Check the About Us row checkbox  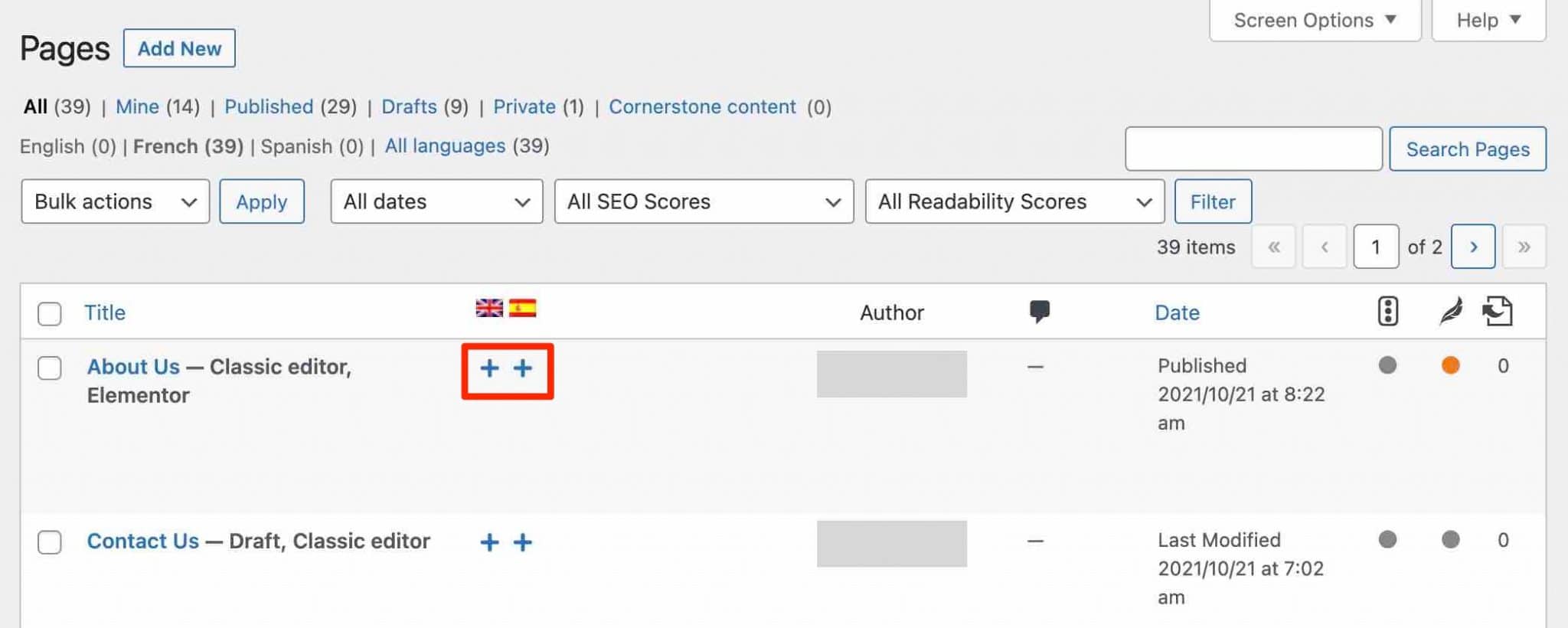pos(49,368)
